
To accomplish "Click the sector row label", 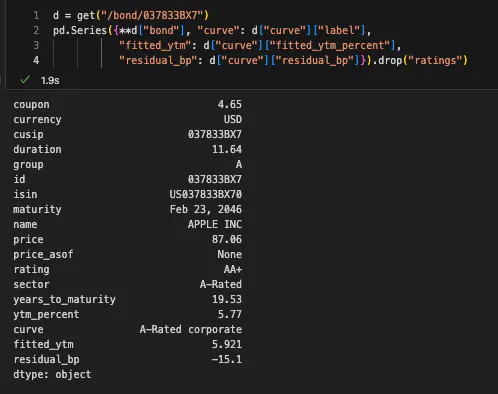I will pyautogui.click(x=31, y=284).
